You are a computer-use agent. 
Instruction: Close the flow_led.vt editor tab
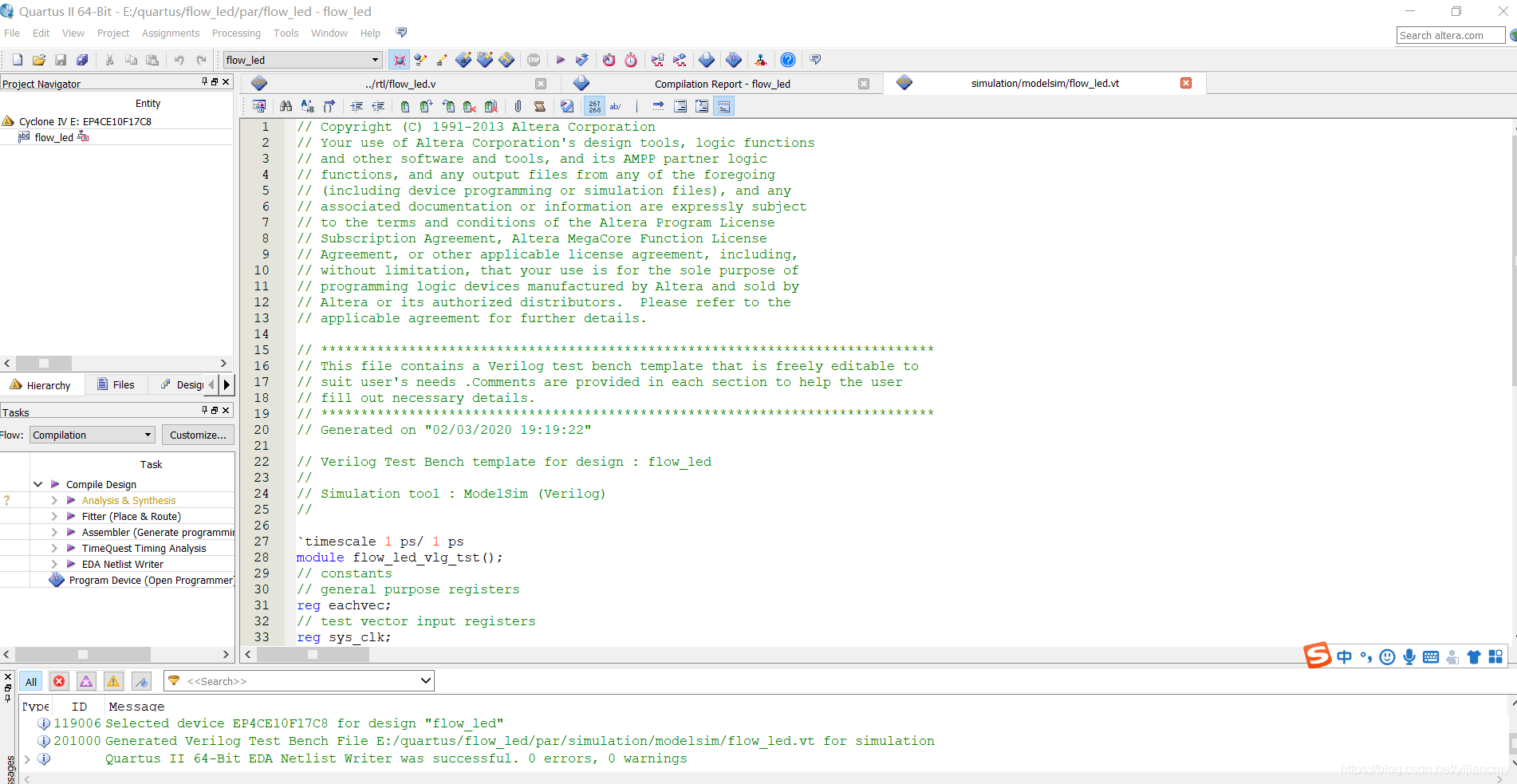tap(1186, 83)
